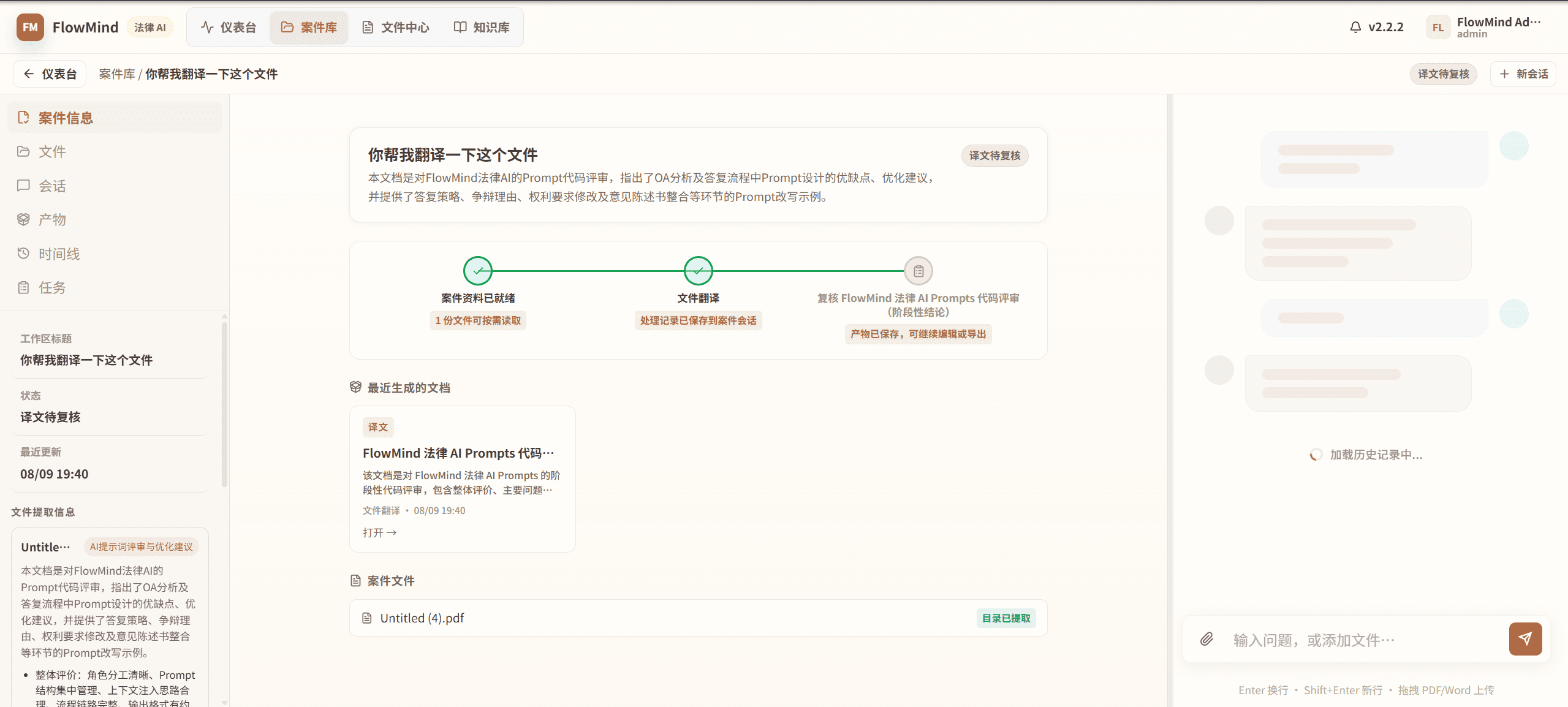The width and height of the screenshot is (1568, 707).
Task: Open the FL user avatar menu
Action: [1438, 28]
